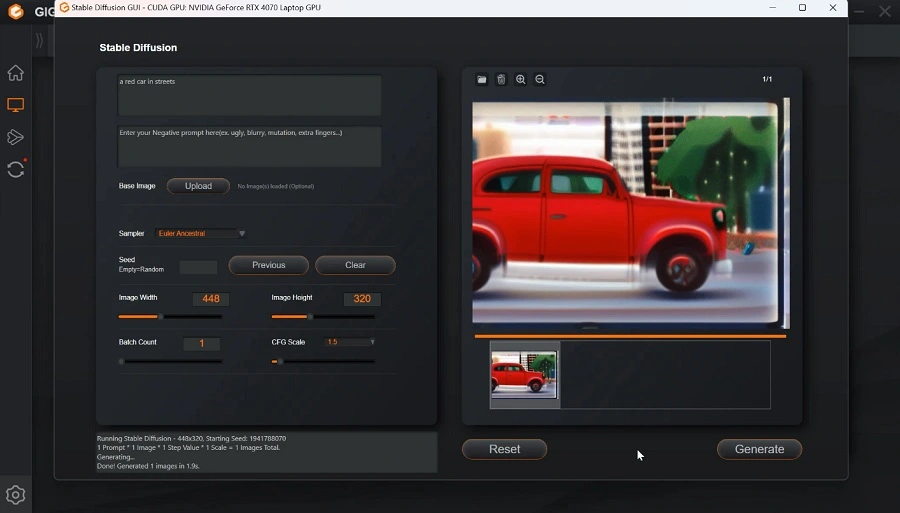900x513 pixels.
Task: Click 'No image(s) loaded (Optional)' text
Action: [276, 186]
